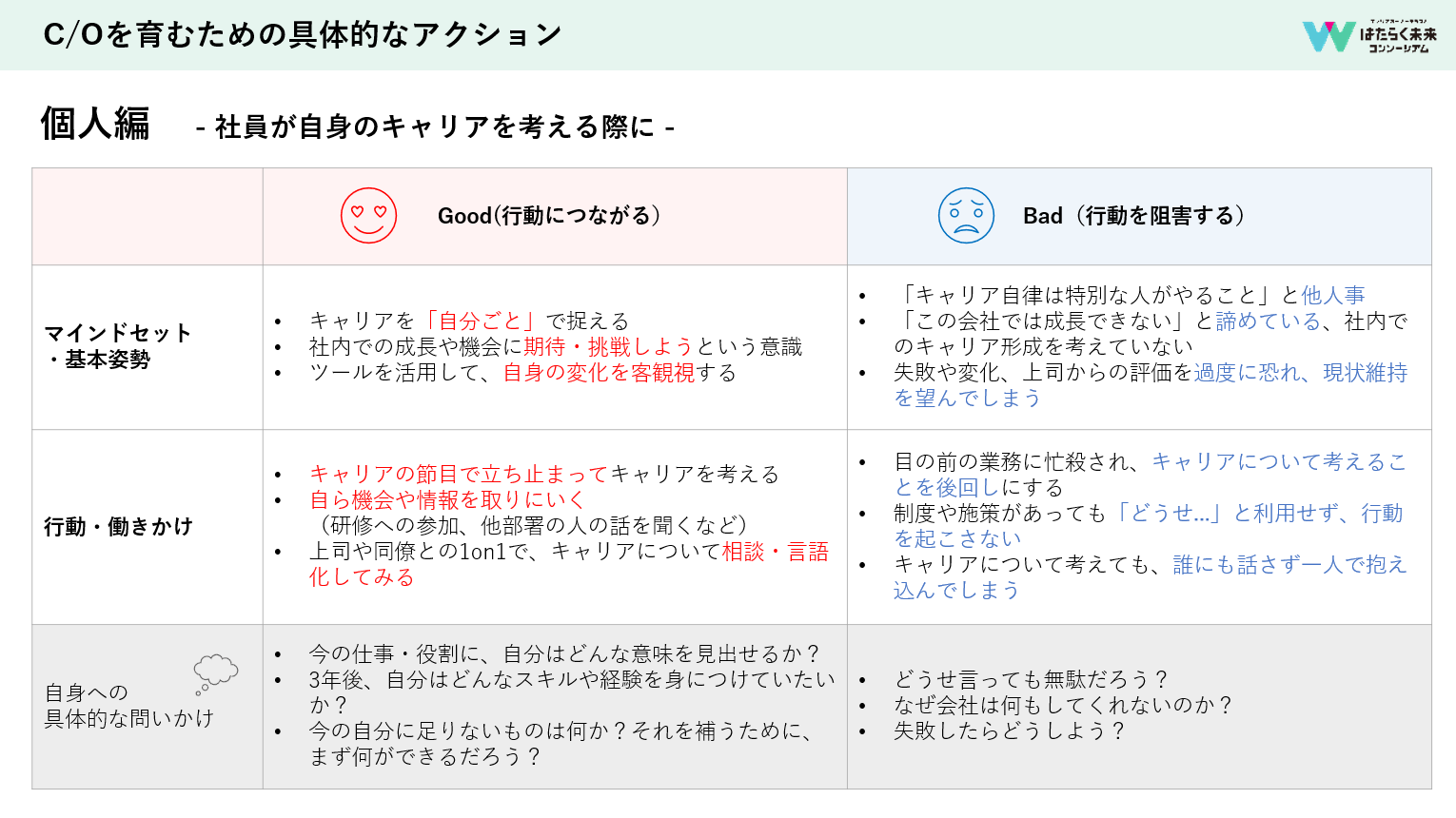This screenshot has height=818, width=1456.
Task: Select the Bad(行動を阻害する) column header
Action: [1134, 216]
